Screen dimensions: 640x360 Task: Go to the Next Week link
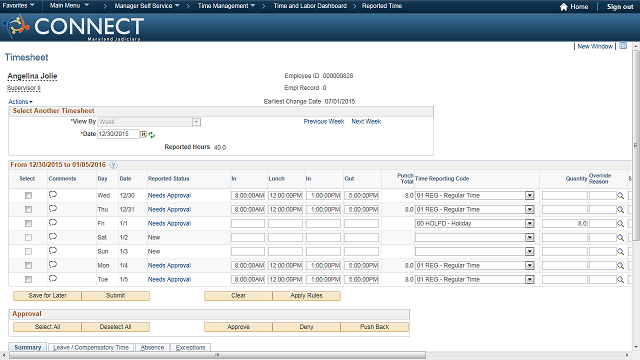click(366, 122)
